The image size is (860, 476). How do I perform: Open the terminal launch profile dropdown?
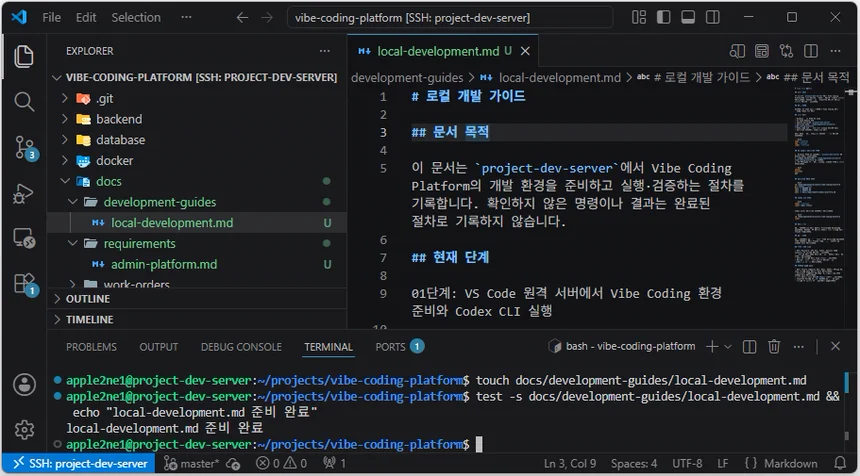coord(728,347)
